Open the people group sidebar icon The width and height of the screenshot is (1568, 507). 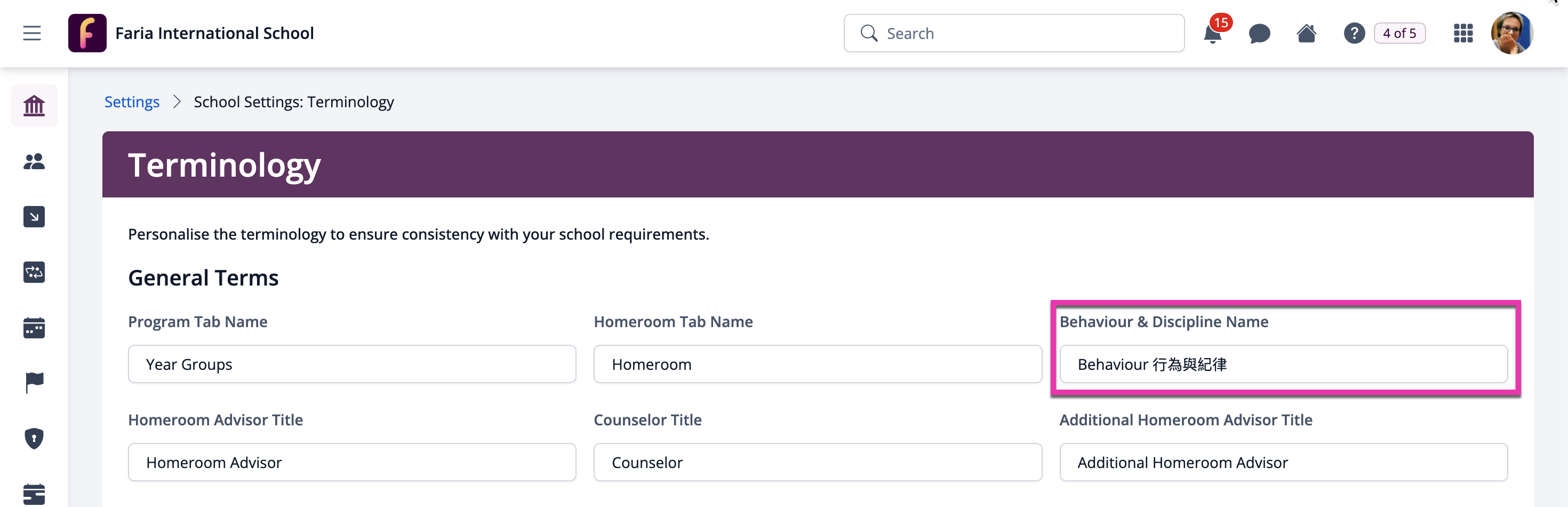34,162
